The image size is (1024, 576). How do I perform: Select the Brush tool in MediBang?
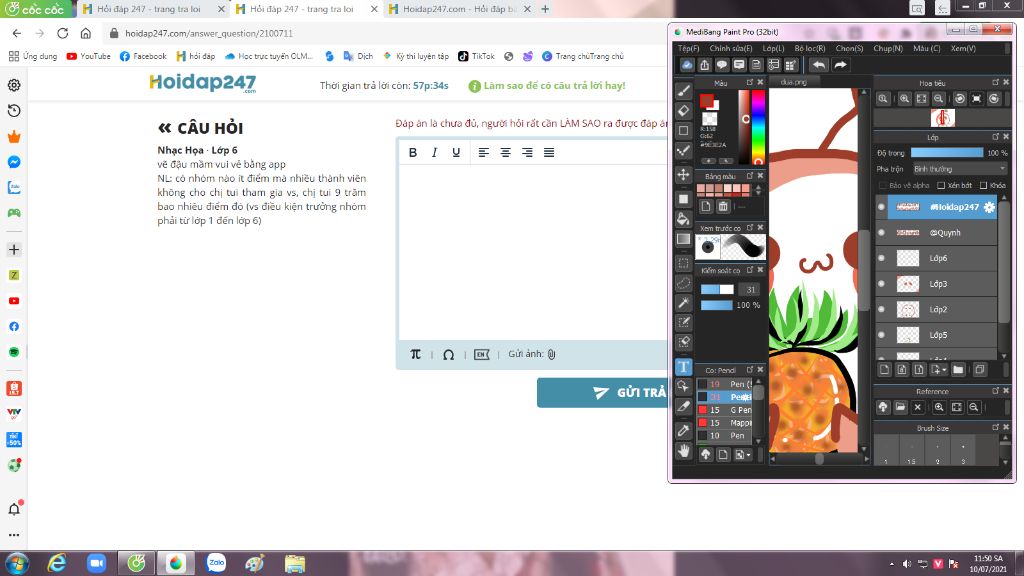pos(684,91)
